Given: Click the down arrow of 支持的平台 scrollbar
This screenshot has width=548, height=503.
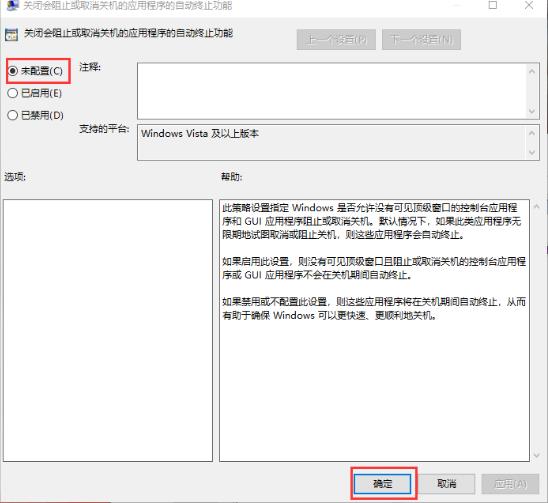Looking at the screenshot, I should pyautogui.click(x=532, y=152).
